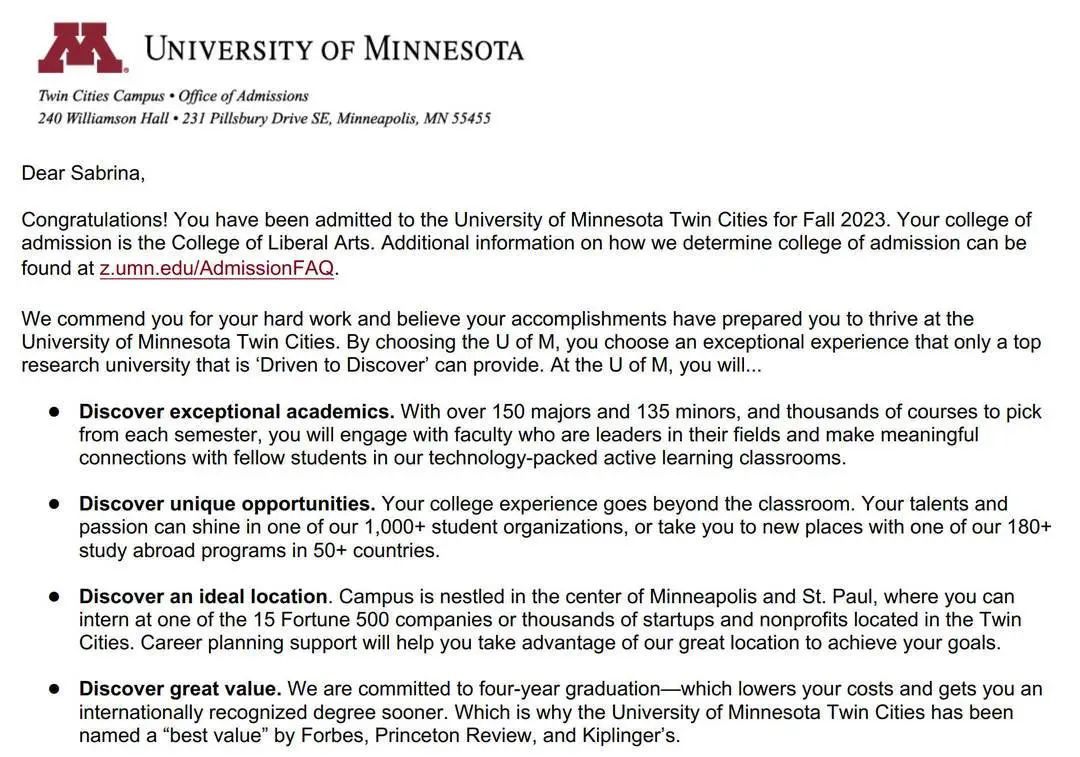The height and width of the screenshot is (757, 1080).
Task: Click the "Dear Sabrina," greeting
Action: (83, 173)
